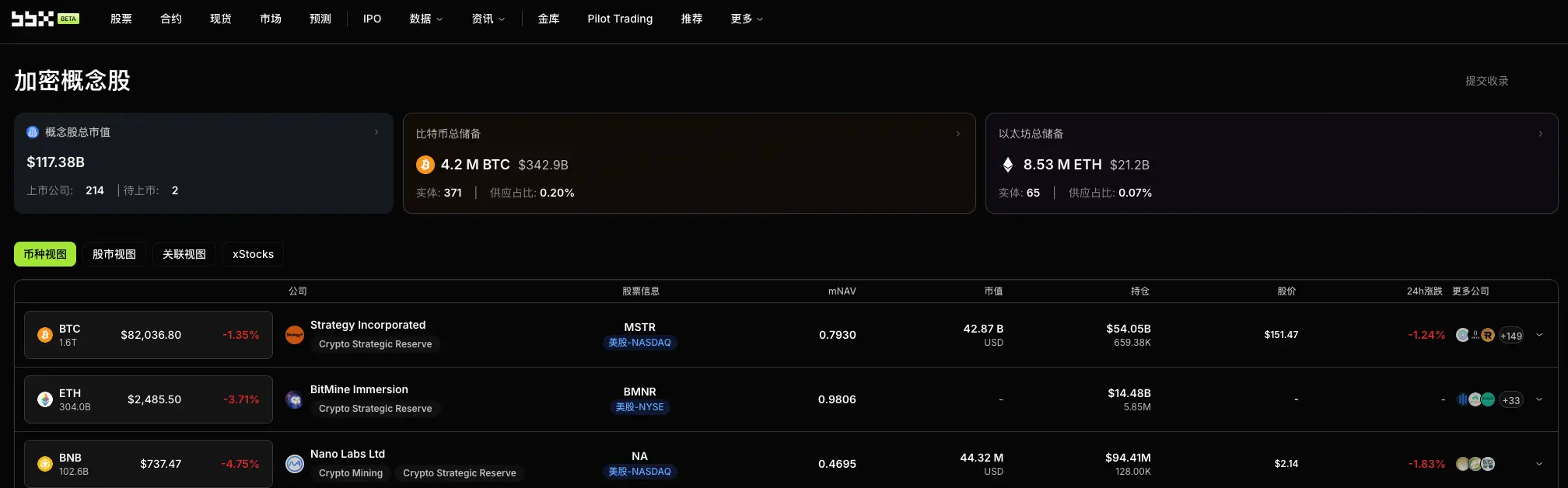
Task: Click the BitMine Immersion company logo
Action: (x=295, y=399)
